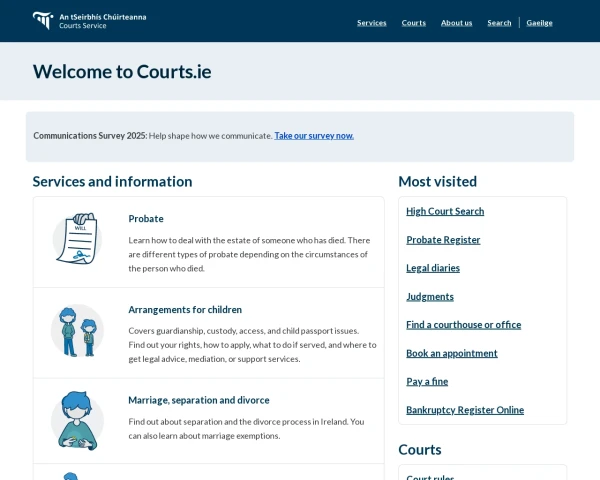
Task: Open Bankruptcy Register Online
Action: point(465,410)
